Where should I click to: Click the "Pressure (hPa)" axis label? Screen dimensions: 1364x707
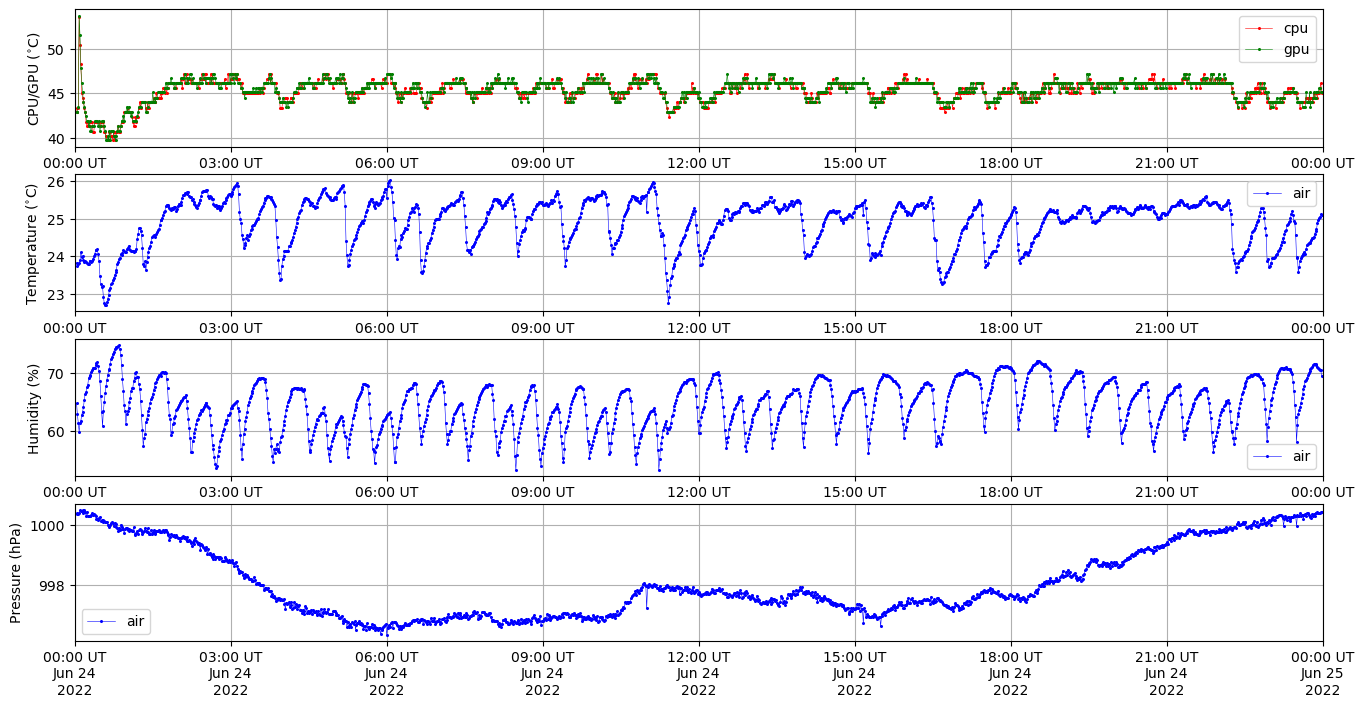[16, 572]
